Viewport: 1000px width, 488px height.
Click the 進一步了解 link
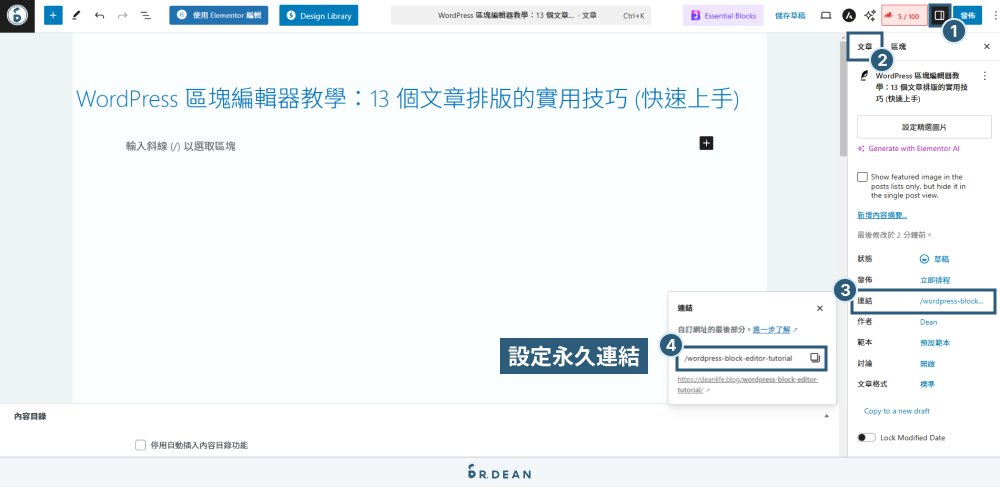tap(772, 330)
